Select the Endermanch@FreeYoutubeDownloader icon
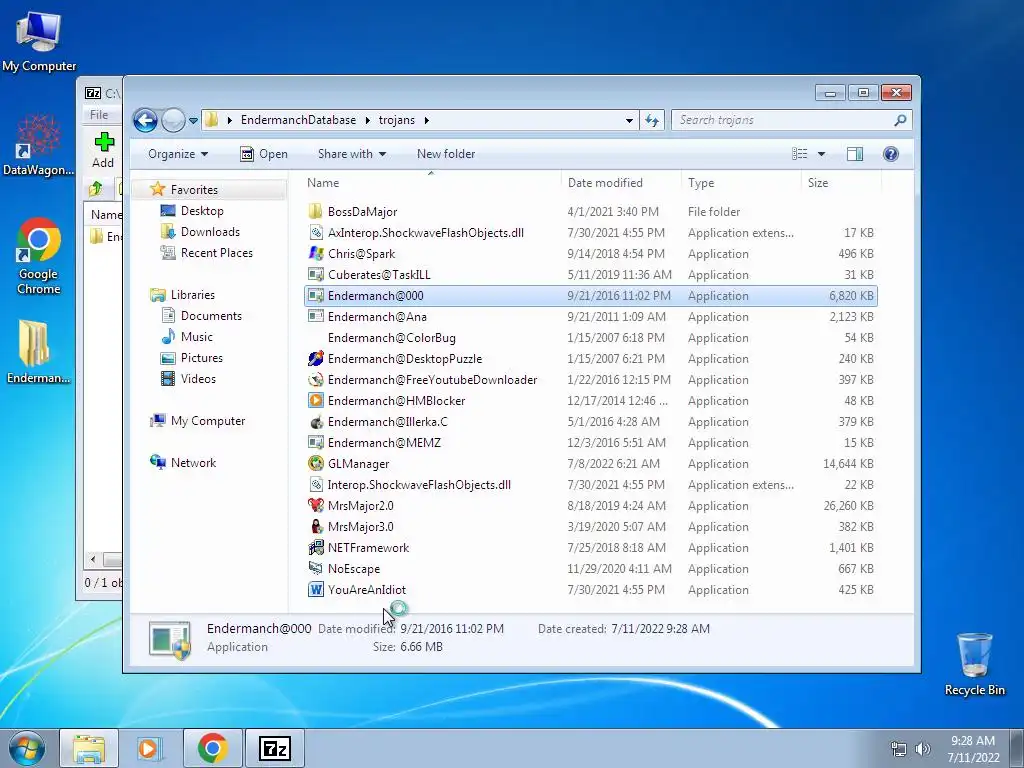 [315, 379]
